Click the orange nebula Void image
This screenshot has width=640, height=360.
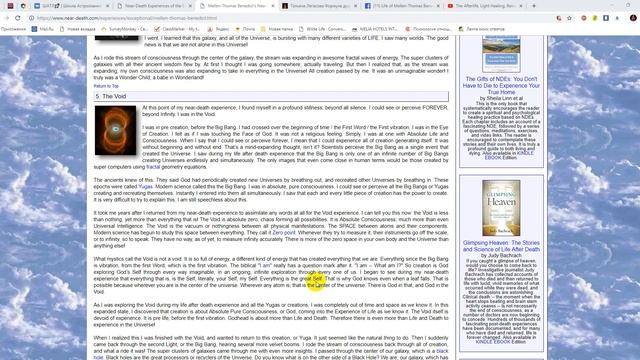116,130
